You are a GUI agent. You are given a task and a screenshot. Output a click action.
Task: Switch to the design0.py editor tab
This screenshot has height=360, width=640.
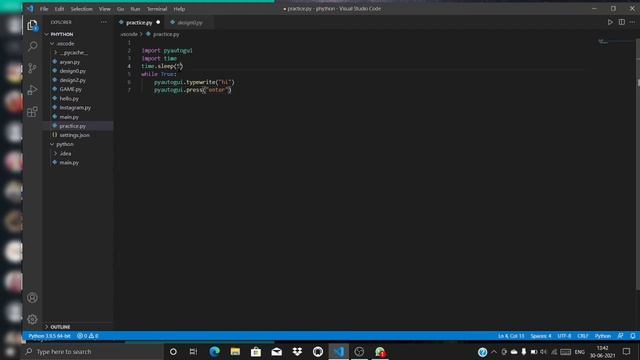pos(189,22)
